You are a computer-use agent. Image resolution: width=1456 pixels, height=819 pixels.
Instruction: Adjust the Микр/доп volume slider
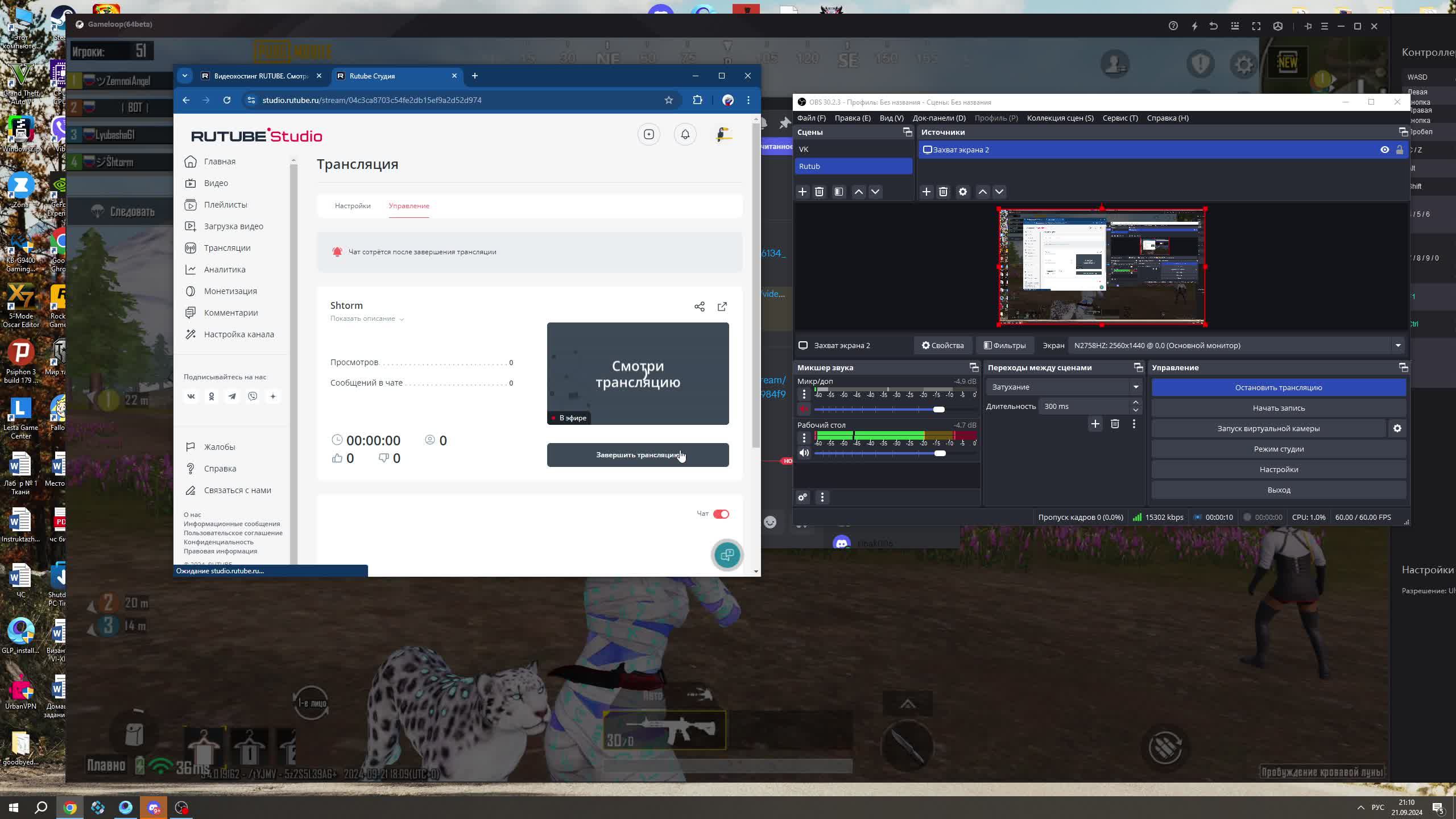[938, 409]
